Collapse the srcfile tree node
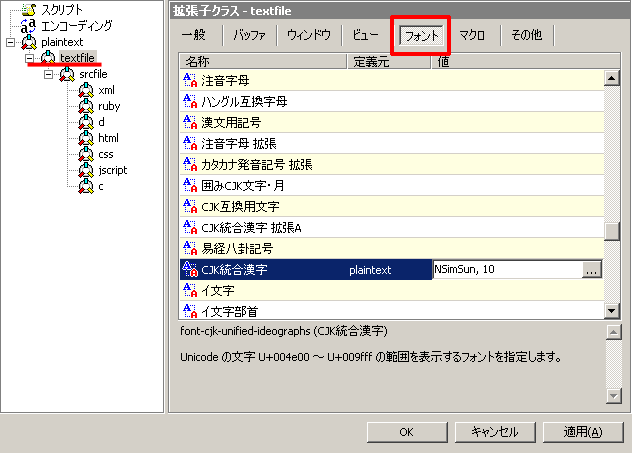Image resolution: width=632 pixels, height=453 pixels. [x=48, y=74]
